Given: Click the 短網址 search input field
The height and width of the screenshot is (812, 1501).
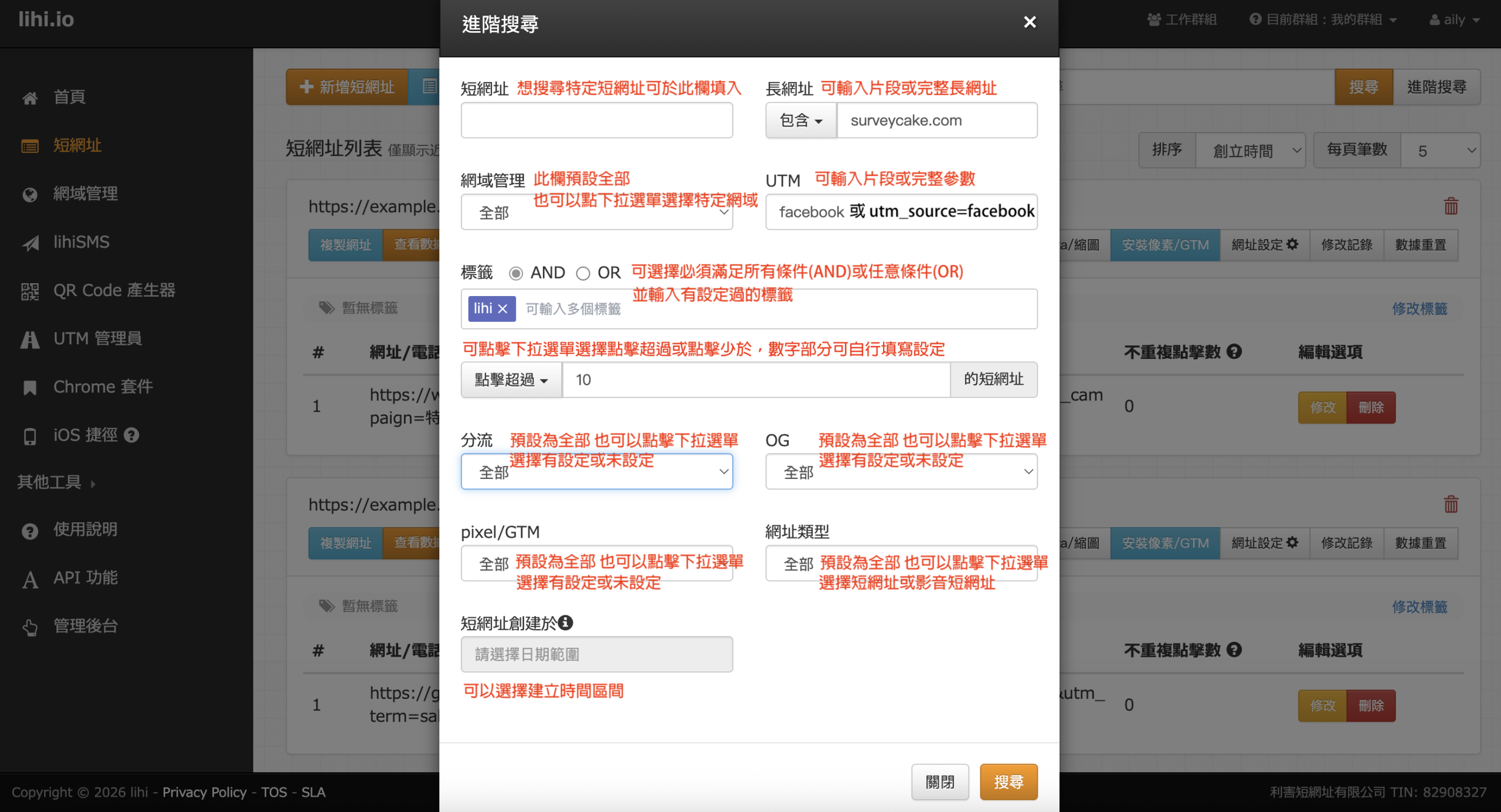Looking at the screenshot, I should click(x=596, y=121).
